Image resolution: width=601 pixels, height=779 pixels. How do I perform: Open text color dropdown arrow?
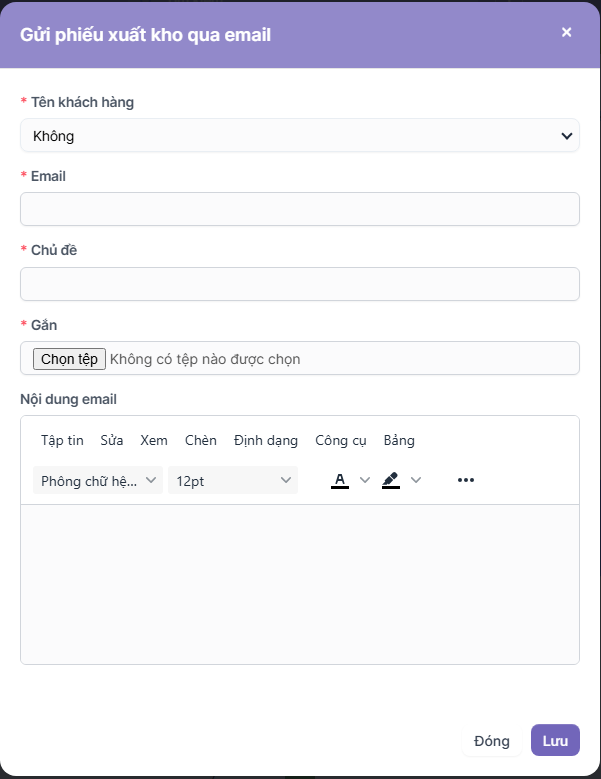365,480
